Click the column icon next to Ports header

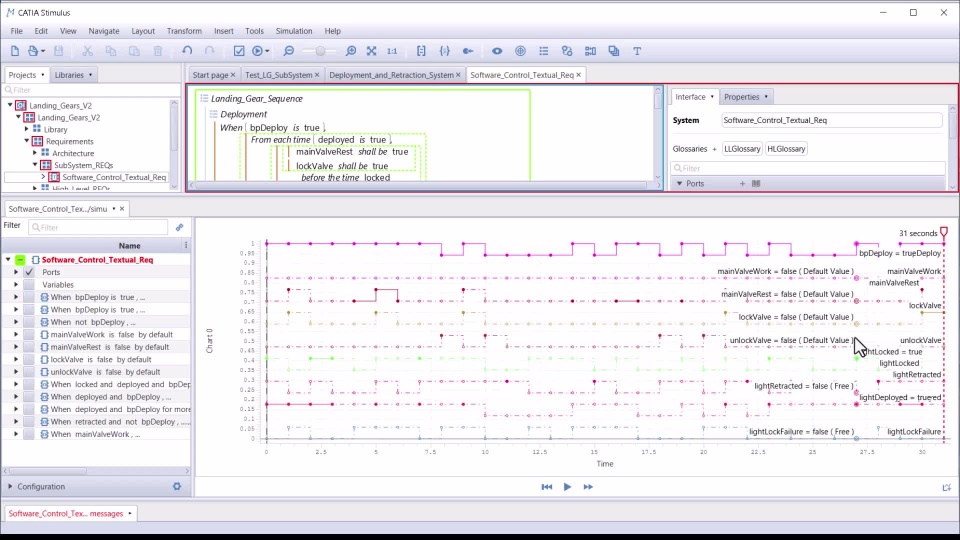756,184
